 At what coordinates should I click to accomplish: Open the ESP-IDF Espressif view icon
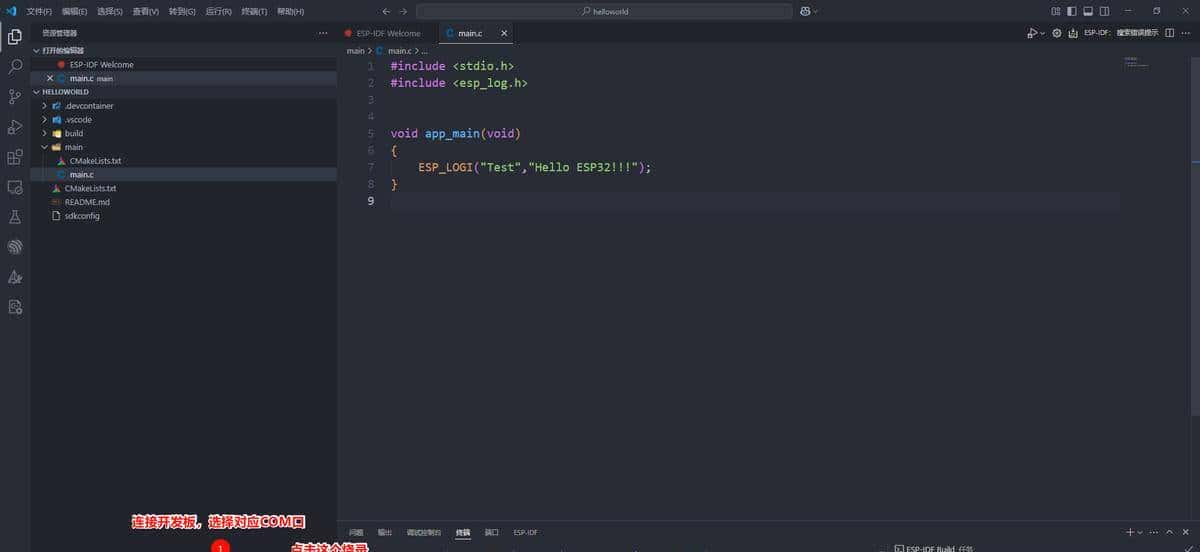(15, 247)
